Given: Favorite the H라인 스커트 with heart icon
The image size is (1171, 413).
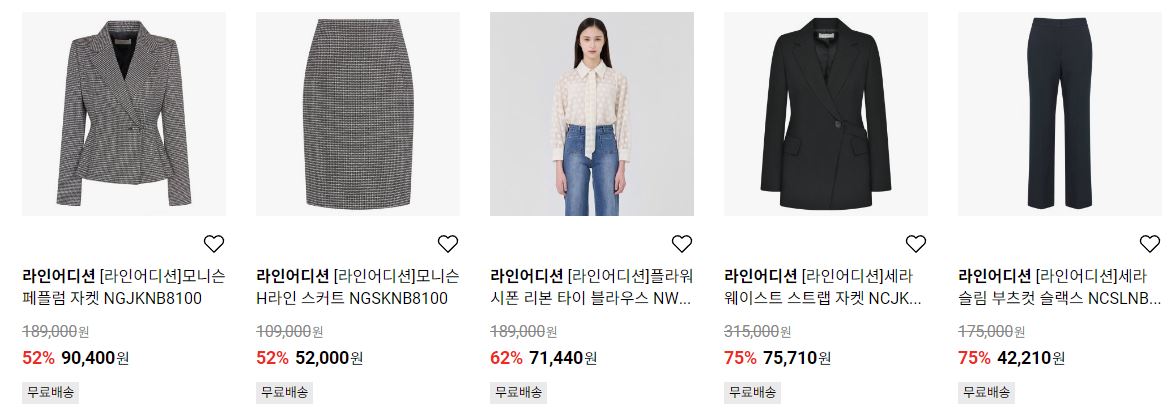Looking at the screenshot, I should point(447,243).
